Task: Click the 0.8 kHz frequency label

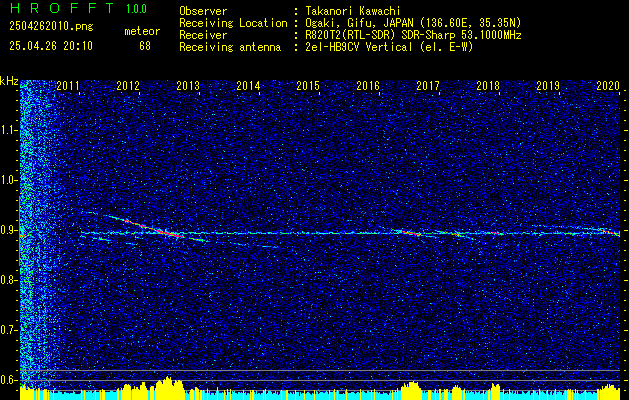Action: coord(9,280)
